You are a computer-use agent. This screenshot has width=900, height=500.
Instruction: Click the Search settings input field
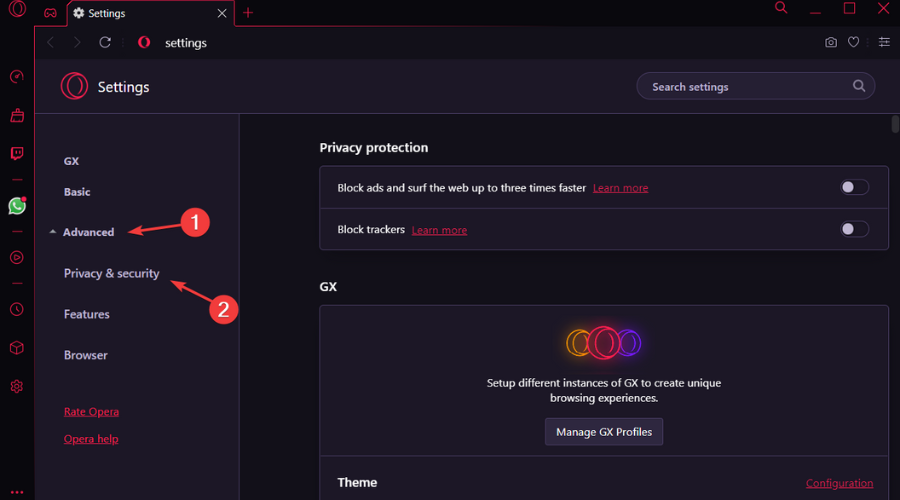pyautogui.click(x=745, y=87)
